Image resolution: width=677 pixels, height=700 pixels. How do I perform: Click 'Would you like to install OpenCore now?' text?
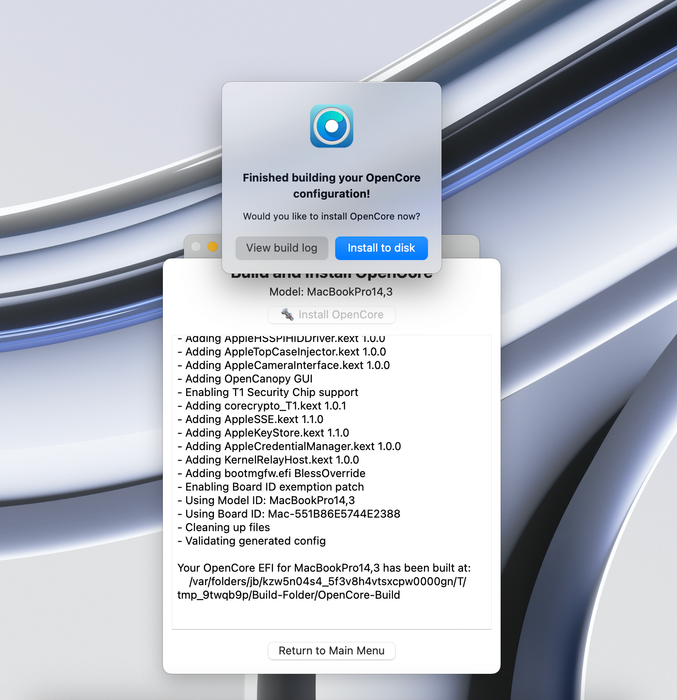coord(331,217)
